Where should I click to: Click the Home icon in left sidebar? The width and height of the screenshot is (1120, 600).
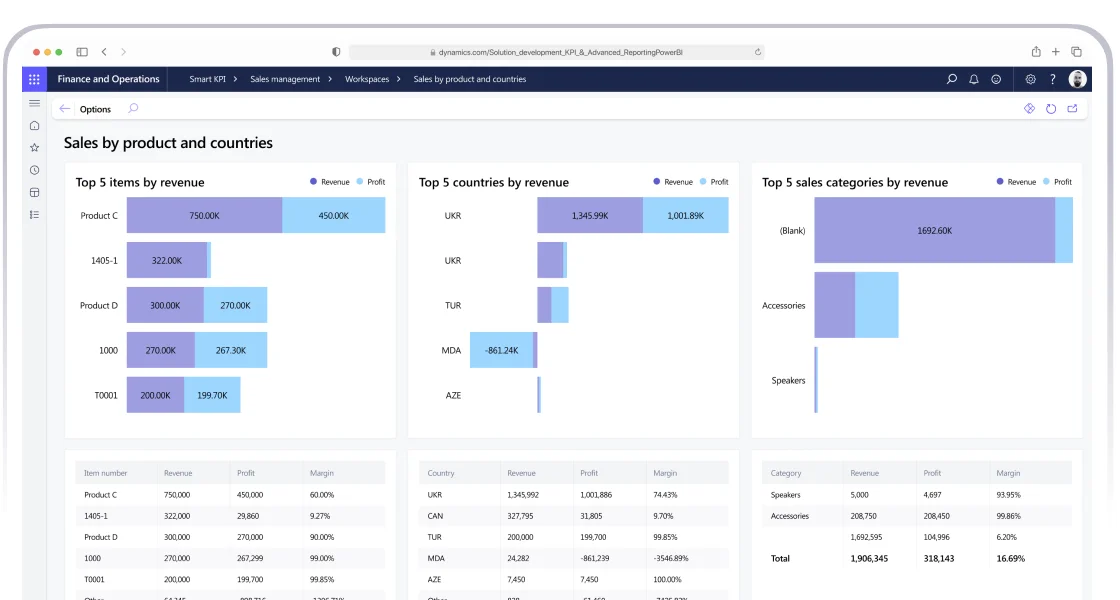(34, 126)
